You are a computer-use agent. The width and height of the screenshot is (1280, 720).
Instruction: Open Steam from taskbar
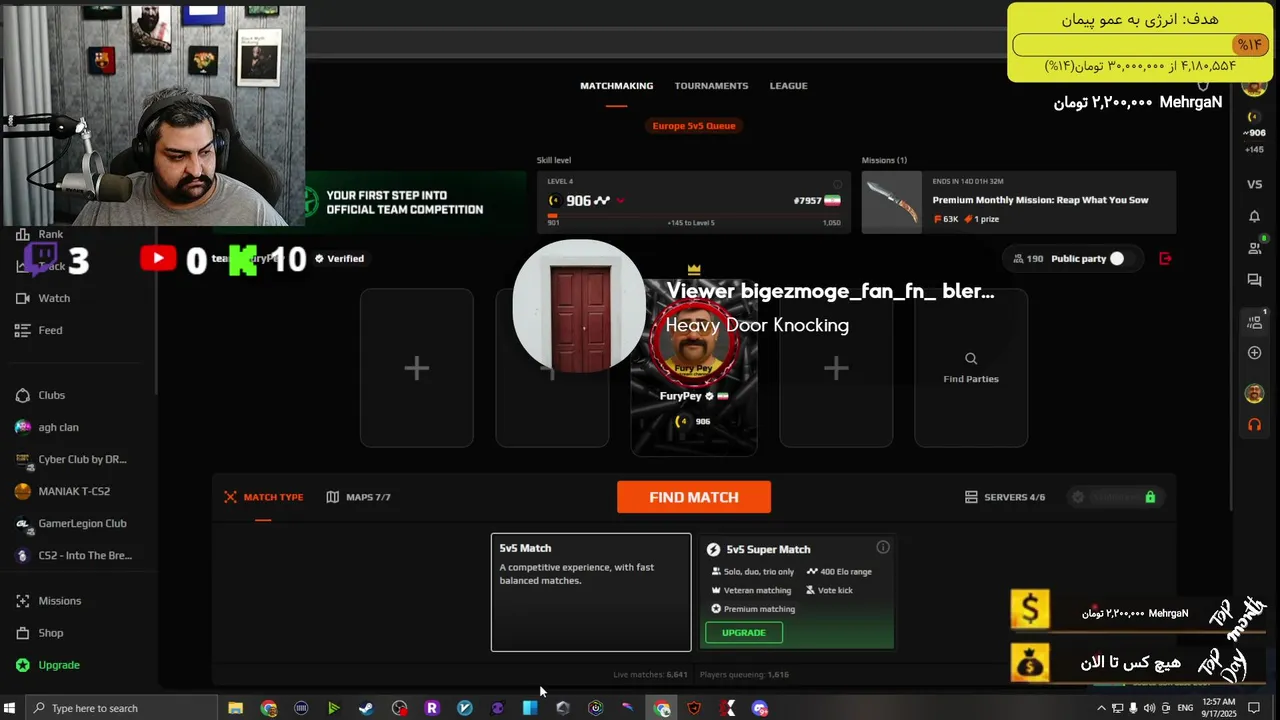click(x=366, y=708)
